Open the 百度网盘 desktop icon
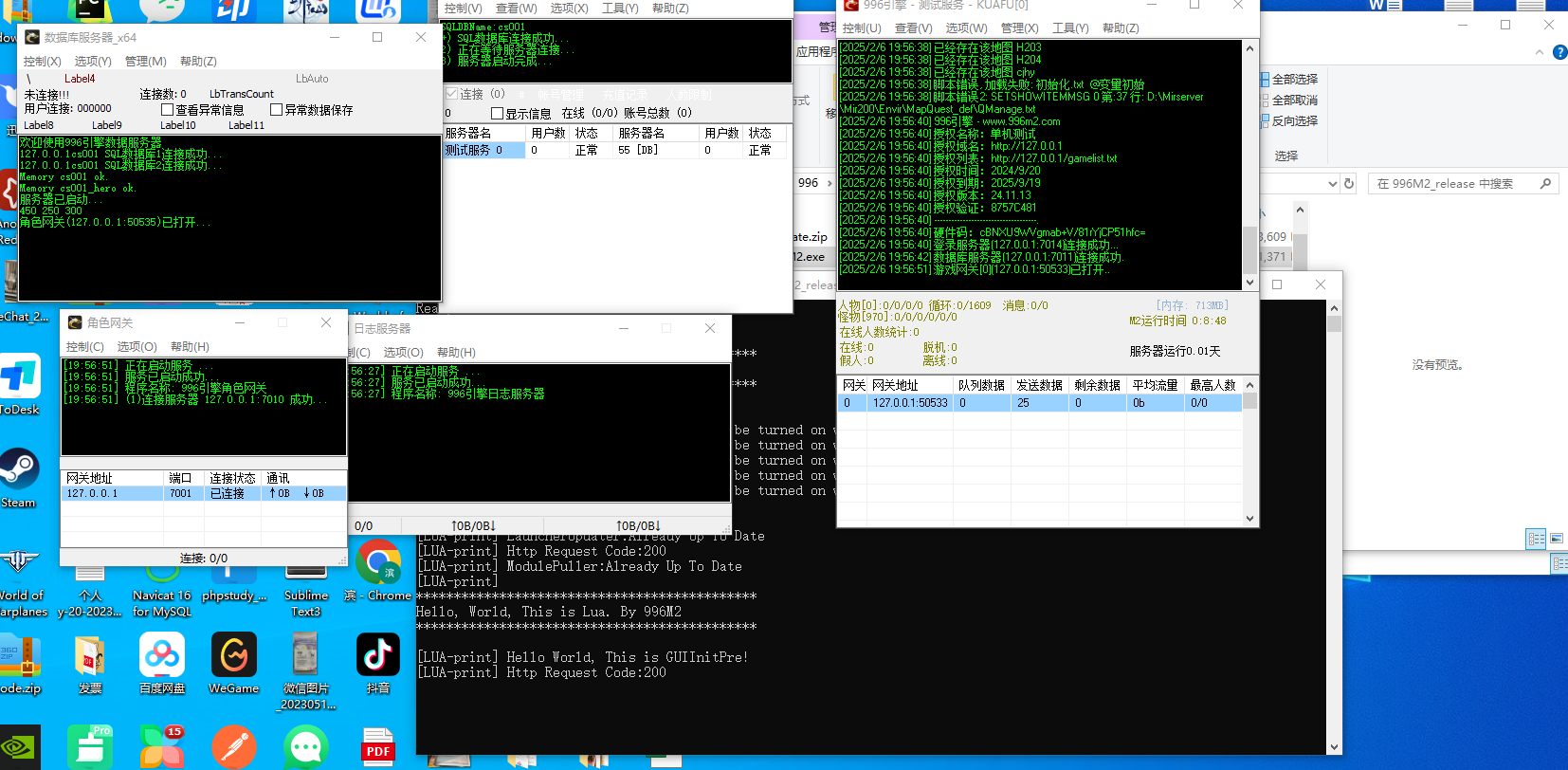 click(162, 656)
